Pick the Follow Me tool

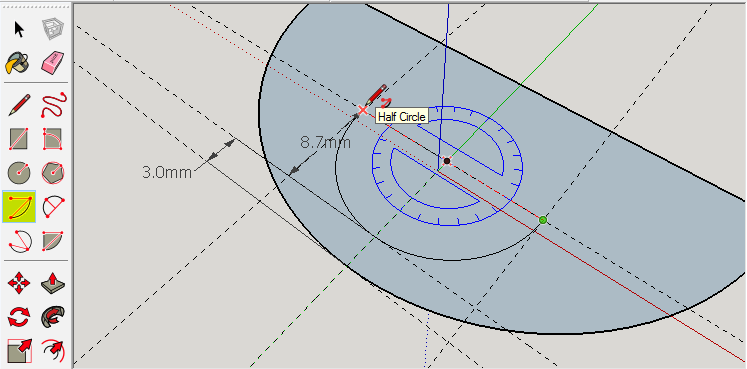[x=53, y=317]
